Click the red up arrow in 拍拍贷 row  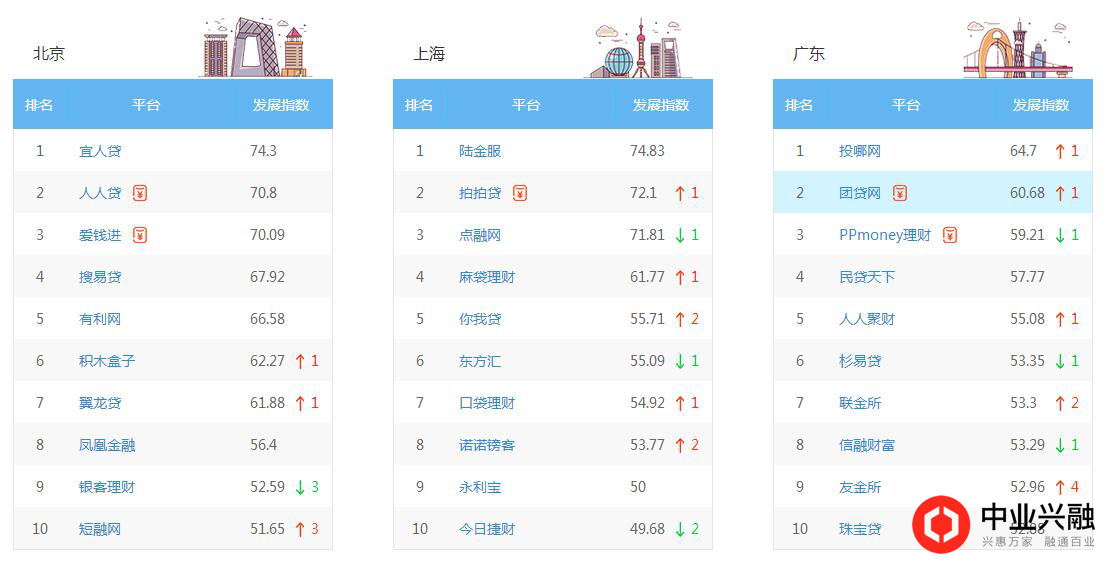click(x=680, y=193)
